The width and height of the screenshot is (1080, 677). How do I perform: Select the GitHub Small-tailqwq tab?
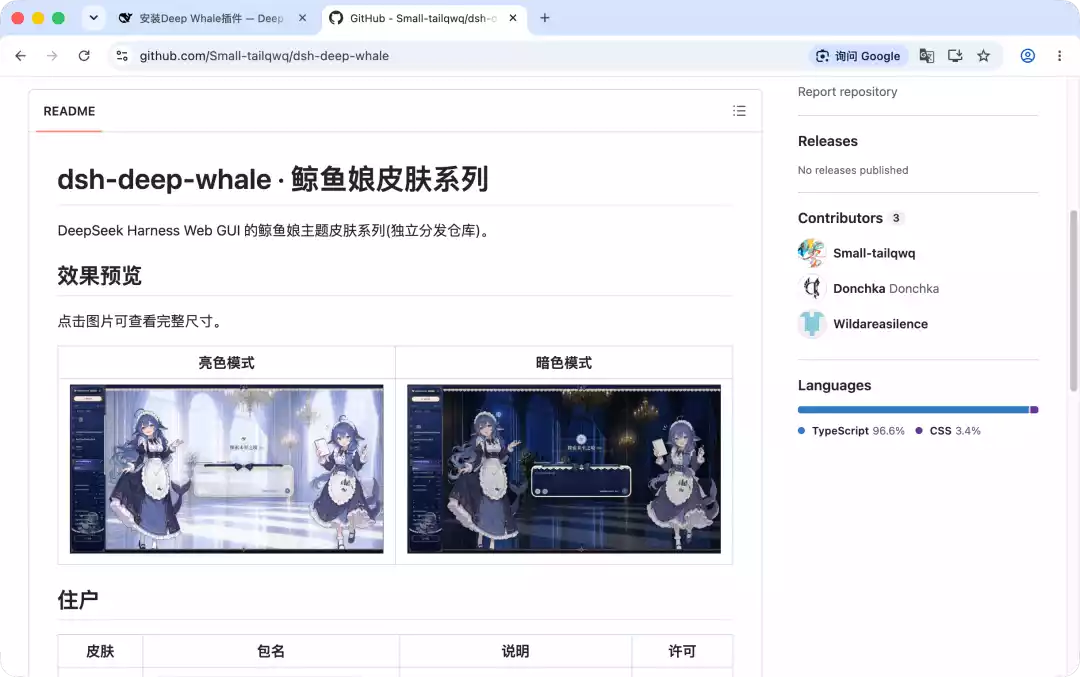click(422, 19)
